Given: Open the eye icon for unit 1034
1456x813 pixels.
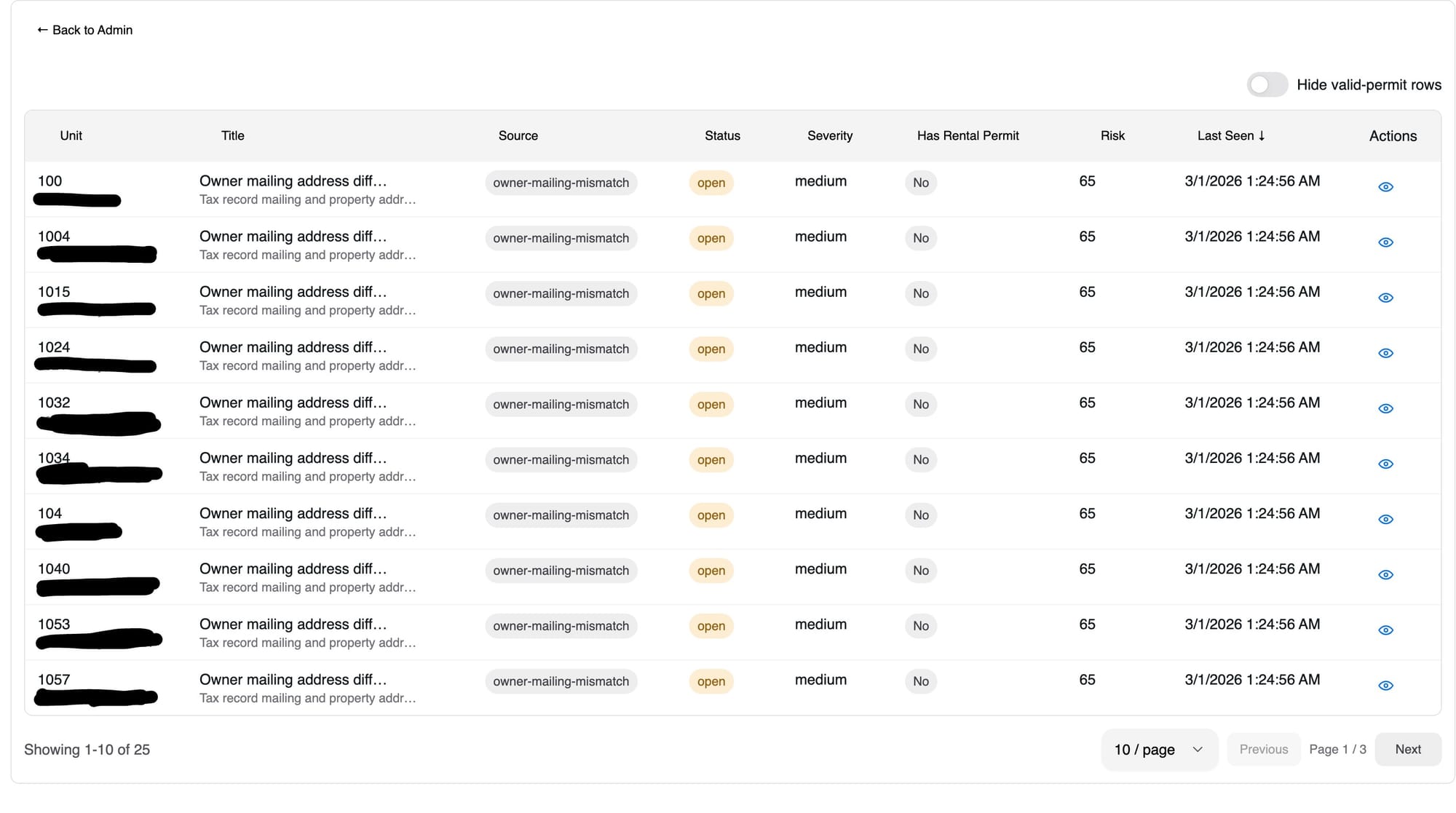Looking at the screenshot, I should [1385, 464].
